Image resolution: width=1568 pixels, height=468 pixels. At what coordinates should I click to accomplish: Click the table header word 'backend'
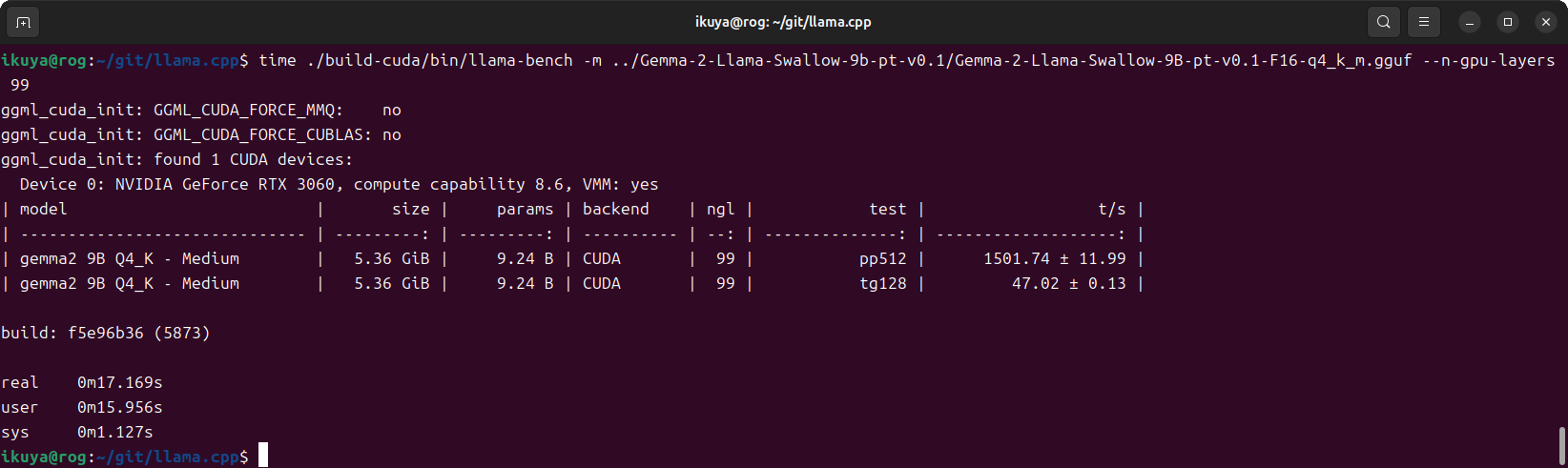(615, 209)
